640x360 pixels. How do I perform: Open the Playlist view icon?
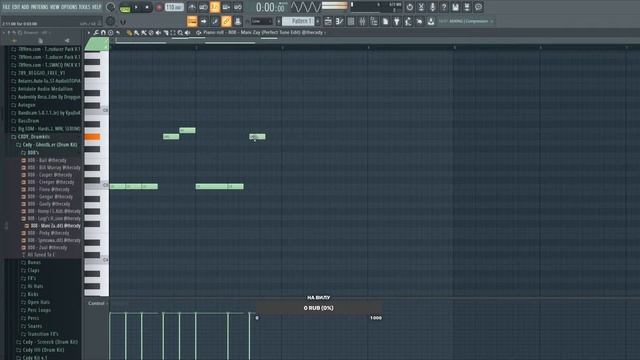328,21
